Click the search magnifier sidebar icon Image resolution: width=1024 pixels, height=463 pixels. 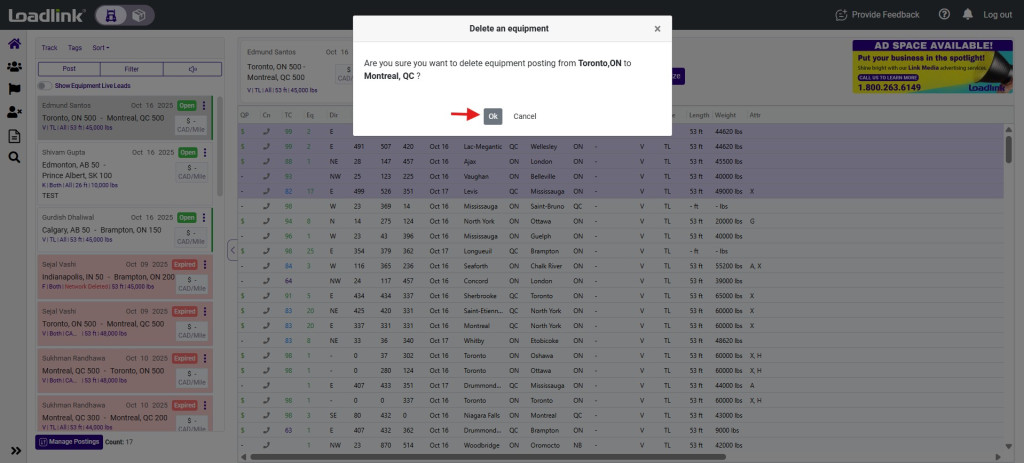14,157
